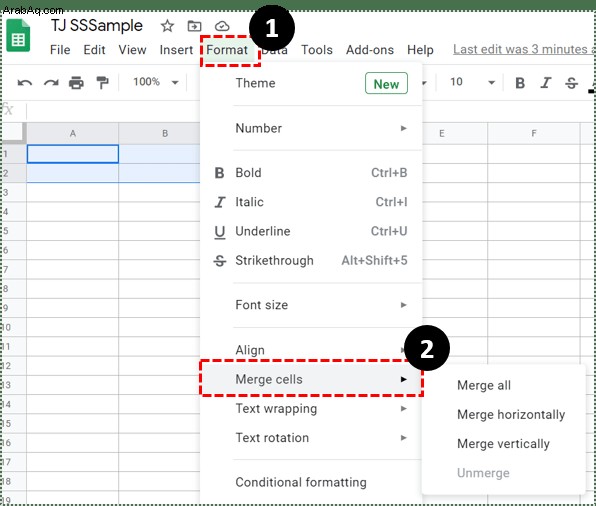The height and width of the screenshot is (506, 596).
Task: Open the 100% zoom dropdown
Action: (155, 82)
